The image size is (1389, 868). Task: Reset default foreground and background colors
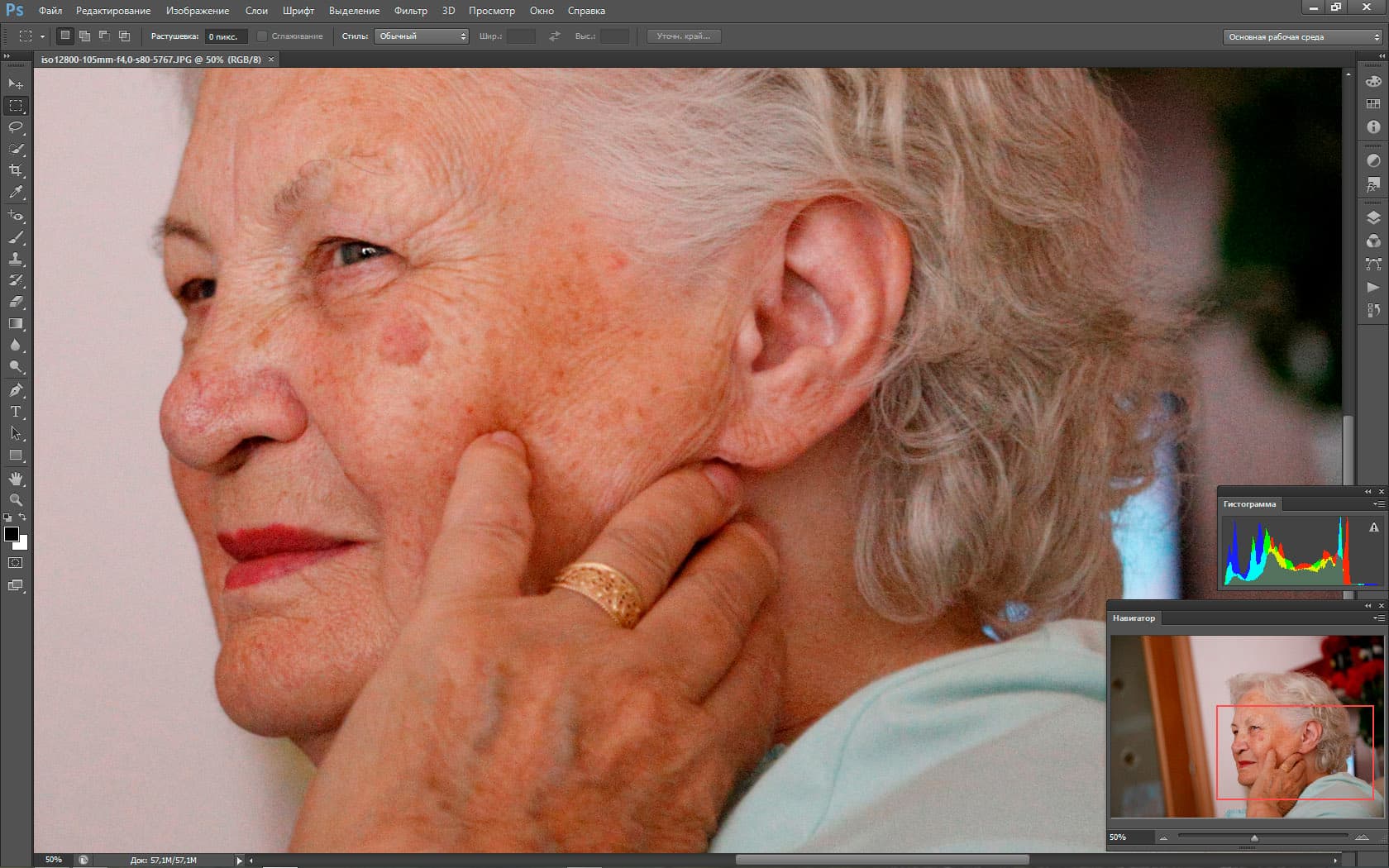(7, 517)
